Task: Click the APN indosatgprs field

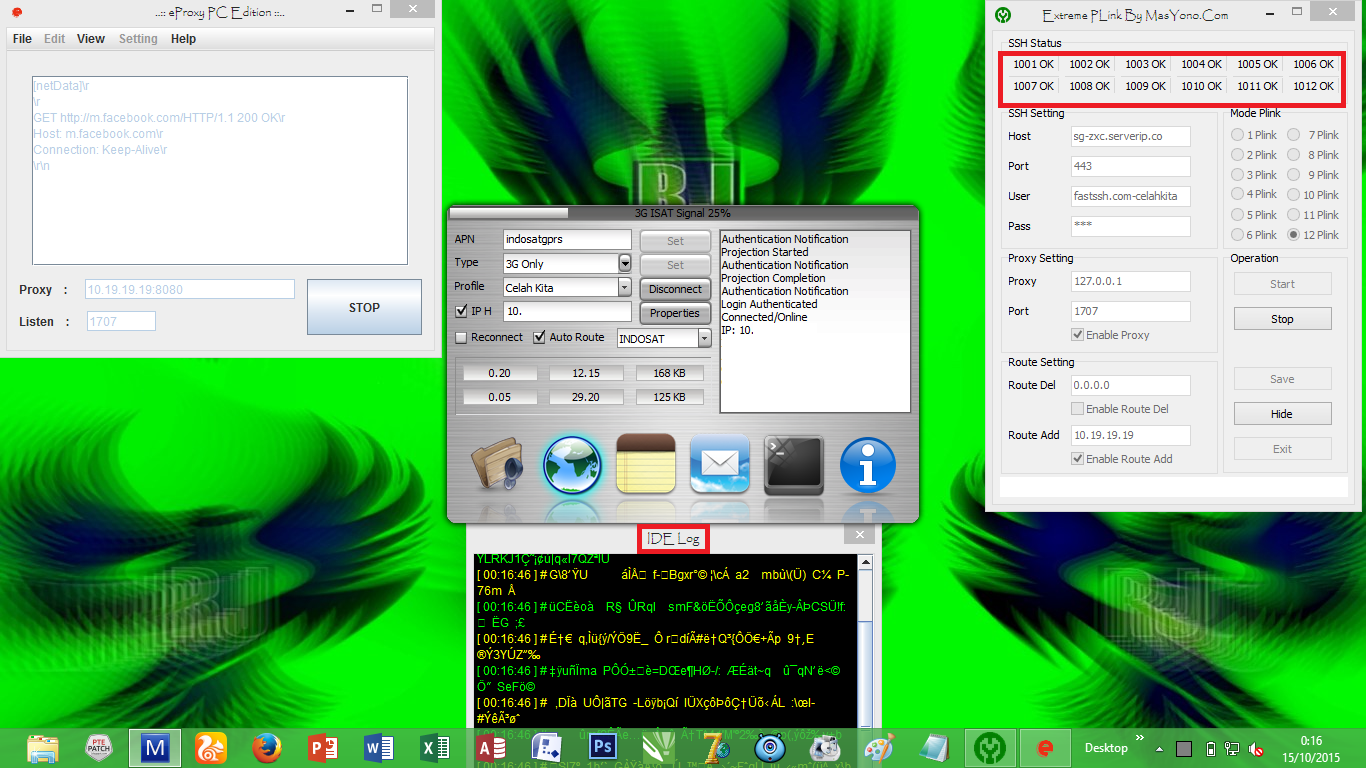Action: (567, 240)
